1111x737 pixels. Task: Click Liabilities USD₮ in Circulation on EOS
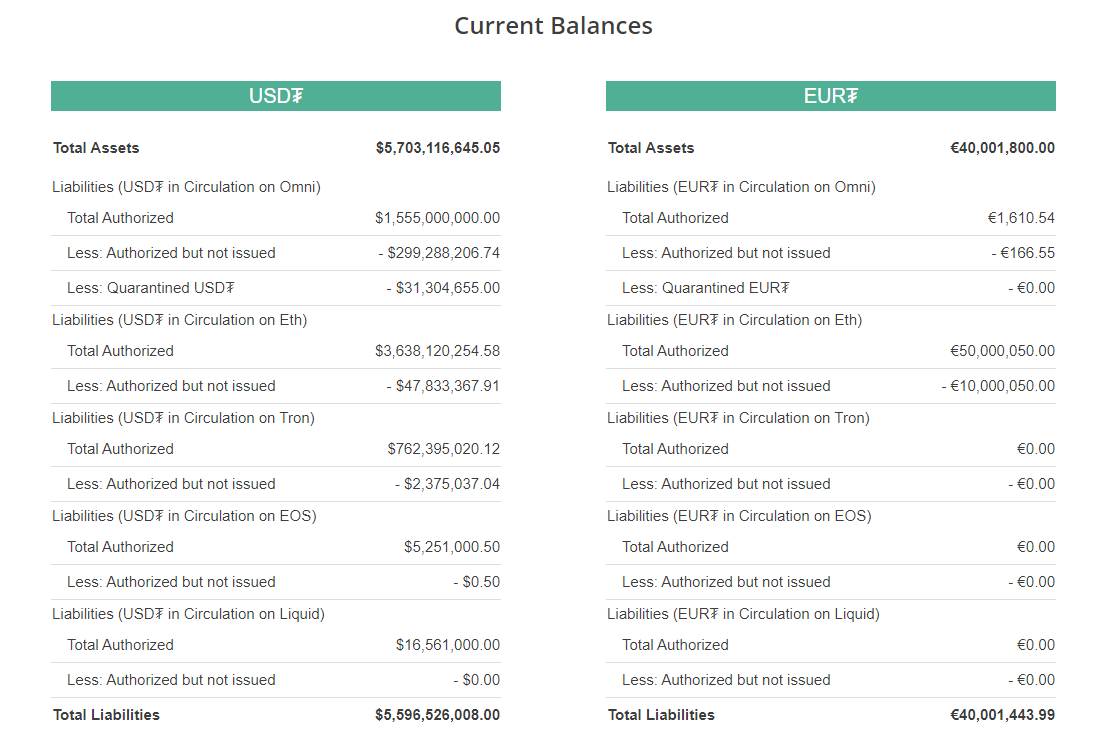click(184, 516)
